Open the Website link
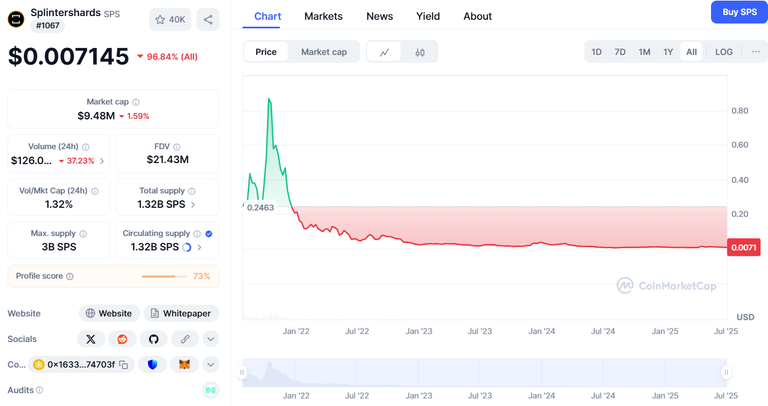Viewport: 768px width, 406px height. click(109, 313)
